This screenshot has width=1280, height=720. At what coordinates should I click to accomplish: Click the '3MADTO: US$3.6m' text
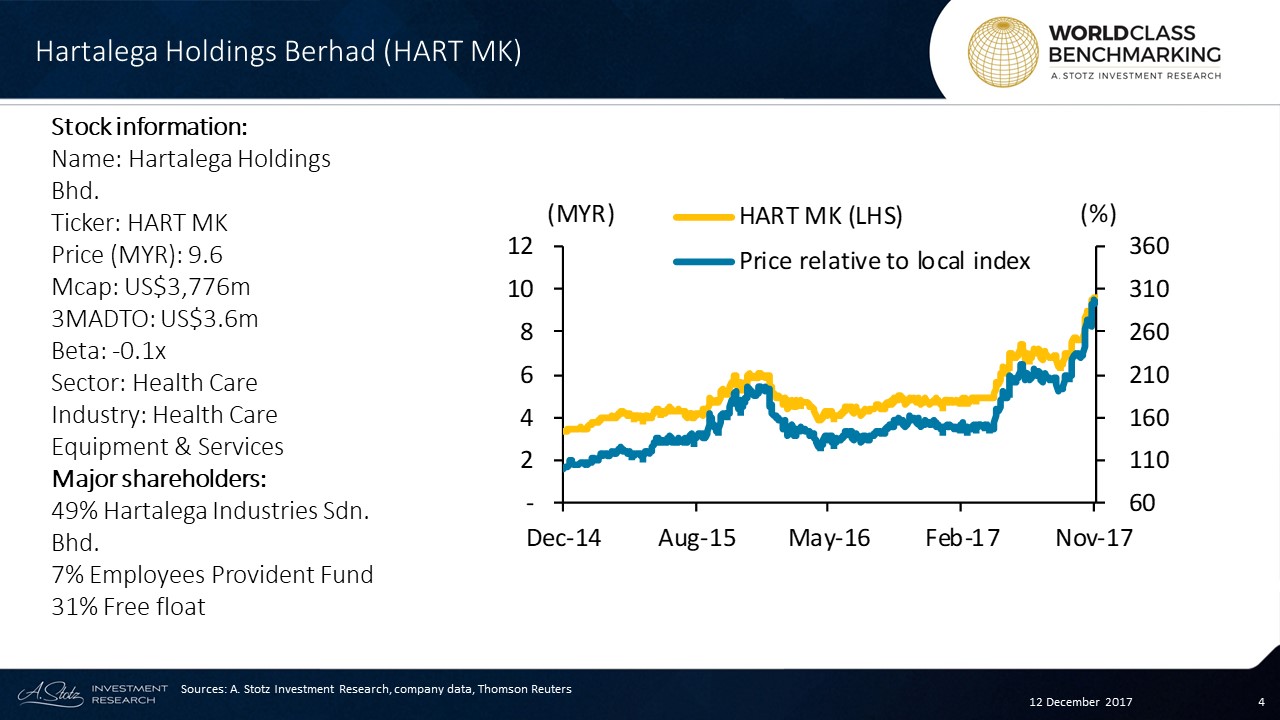click(155, 319)
